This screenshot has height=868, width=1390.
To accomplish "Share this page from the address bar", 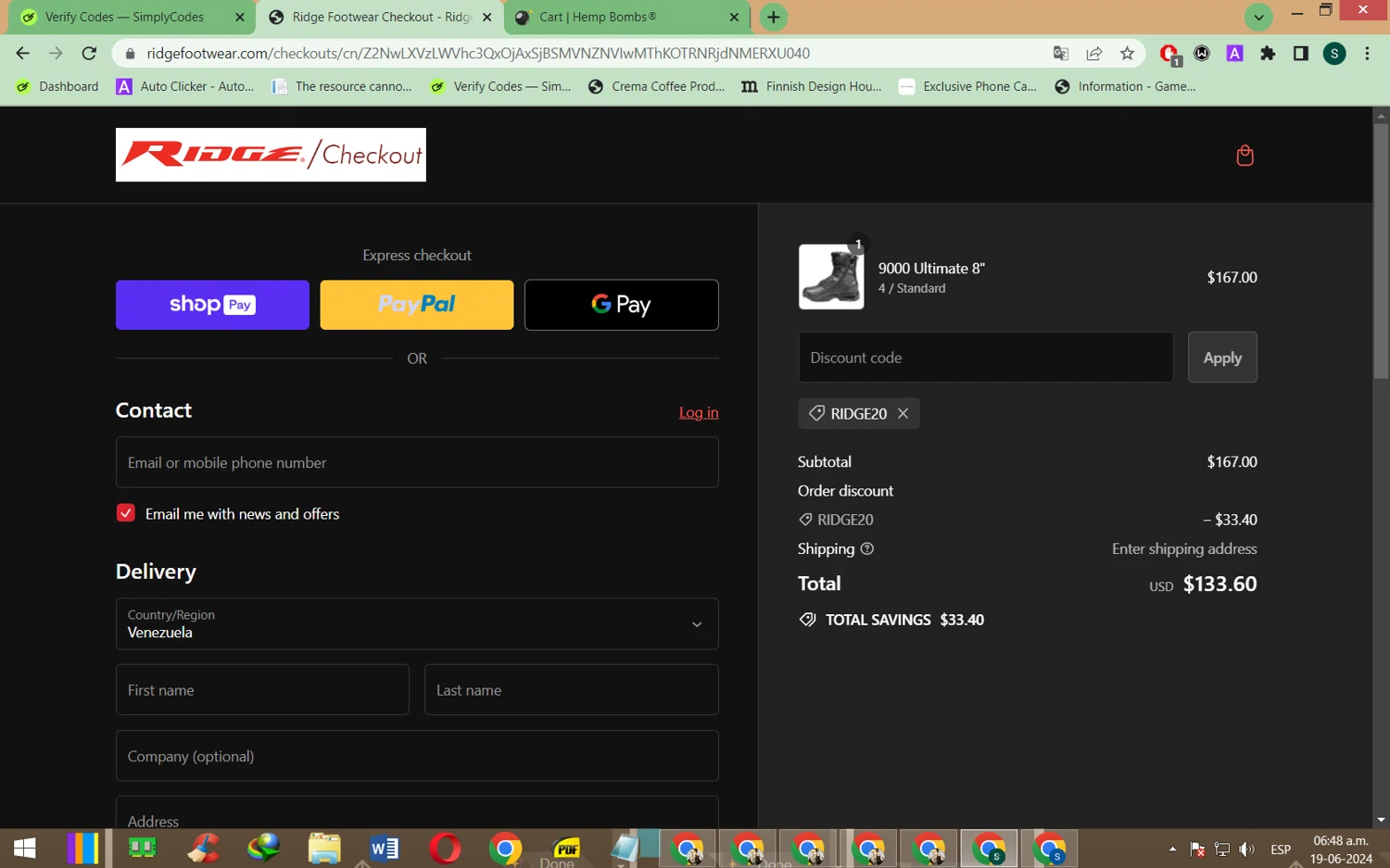I will 1094,54.
